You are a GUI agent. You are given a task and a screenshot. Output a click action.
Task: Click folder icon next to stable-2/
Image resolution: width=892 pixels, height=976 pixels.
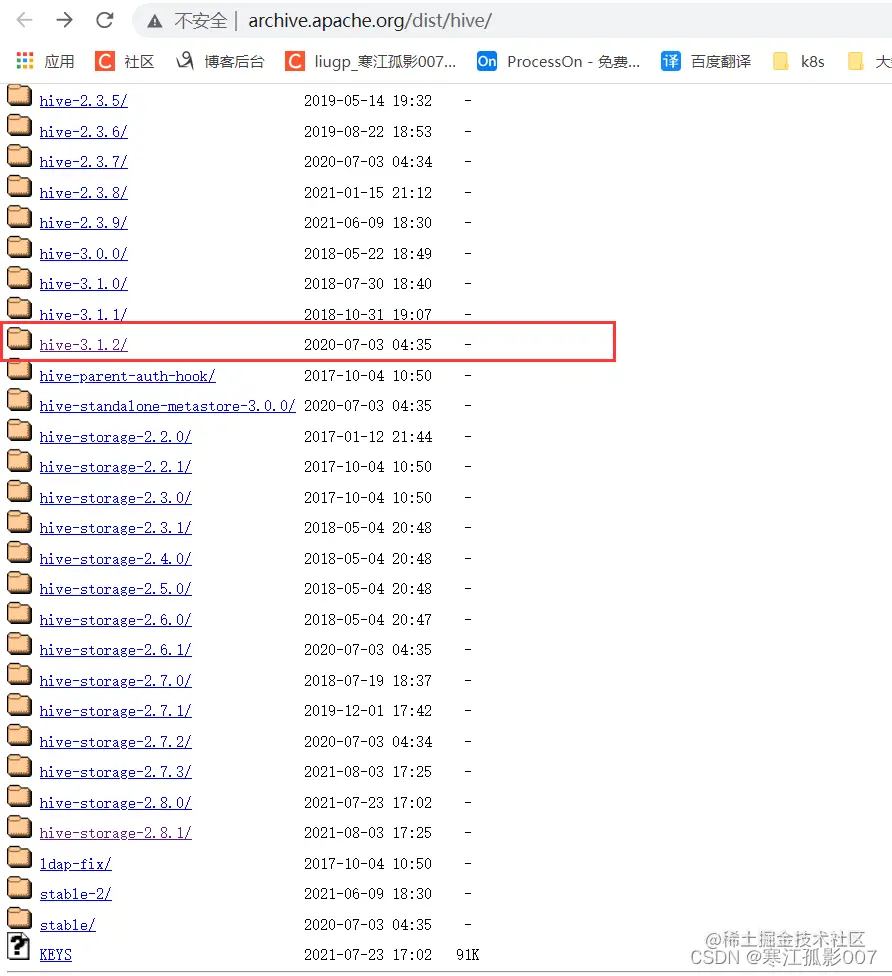tap(19, 888)
